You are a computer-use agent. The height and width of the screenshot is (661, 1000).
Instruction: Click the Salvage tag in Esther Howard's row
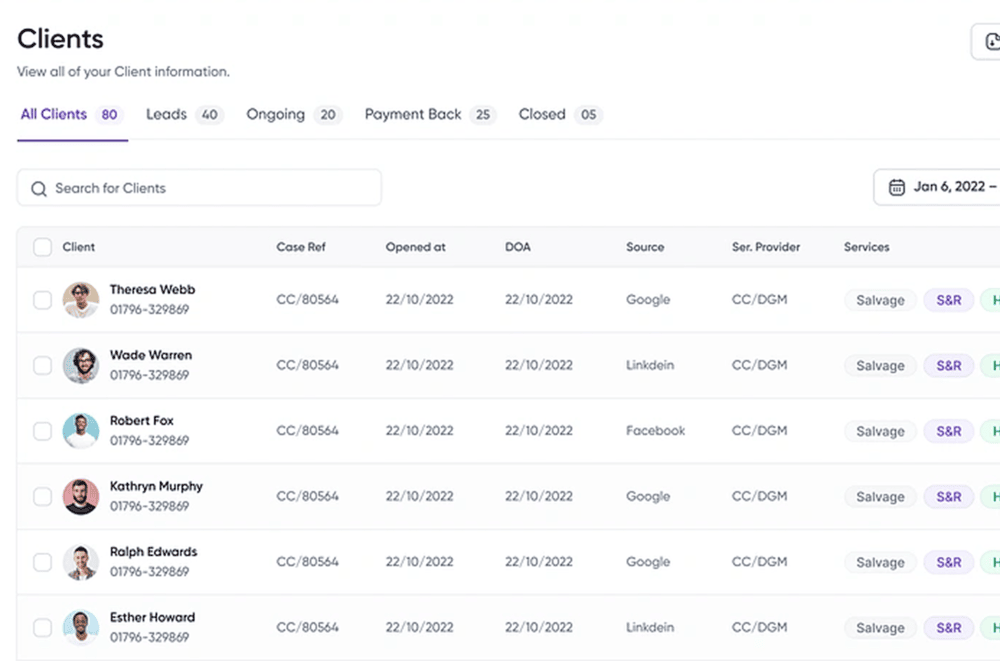pyautogui.click(x=880, y=628)
